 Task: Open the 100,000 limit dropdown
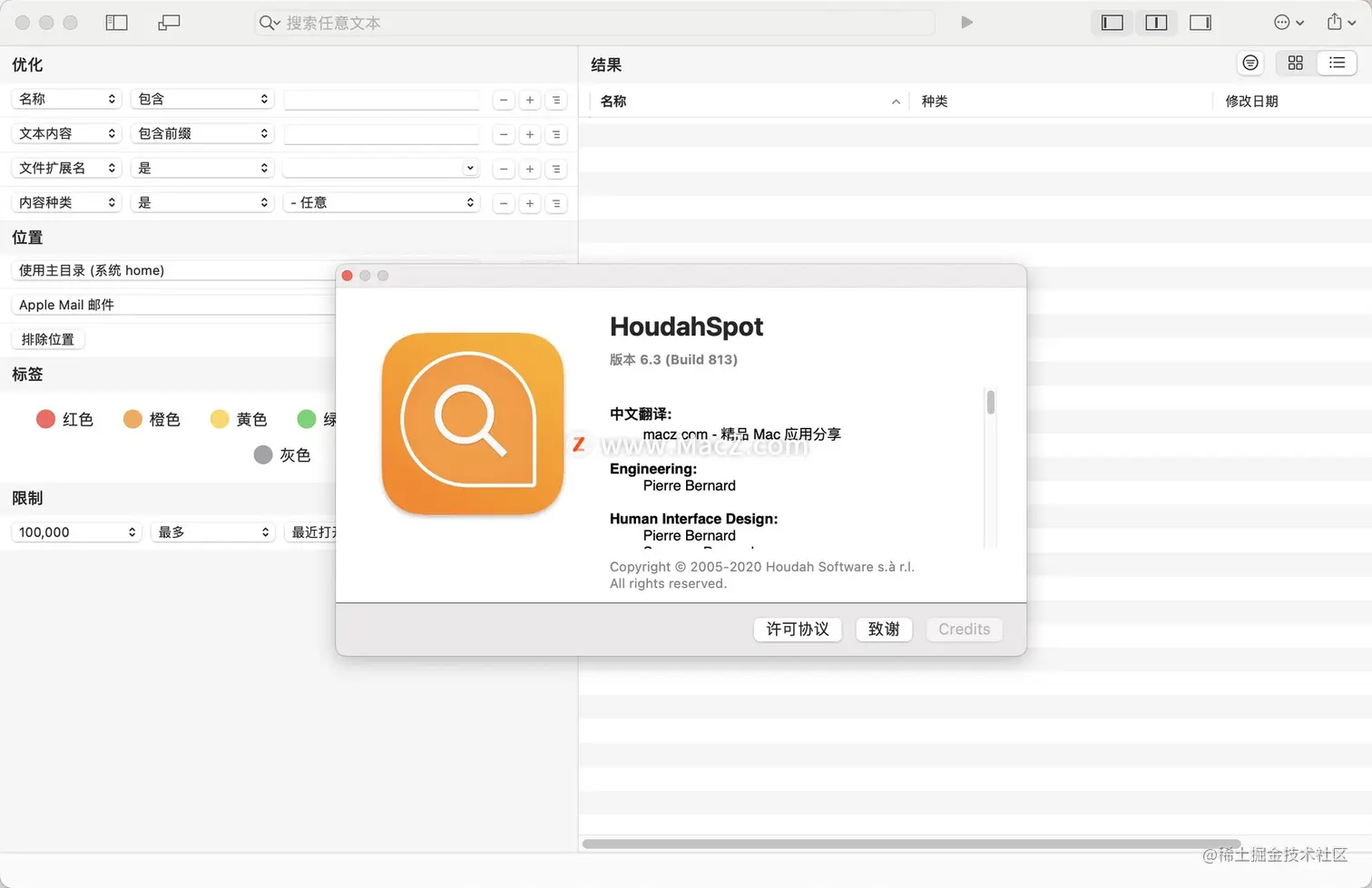click(76, 532)
